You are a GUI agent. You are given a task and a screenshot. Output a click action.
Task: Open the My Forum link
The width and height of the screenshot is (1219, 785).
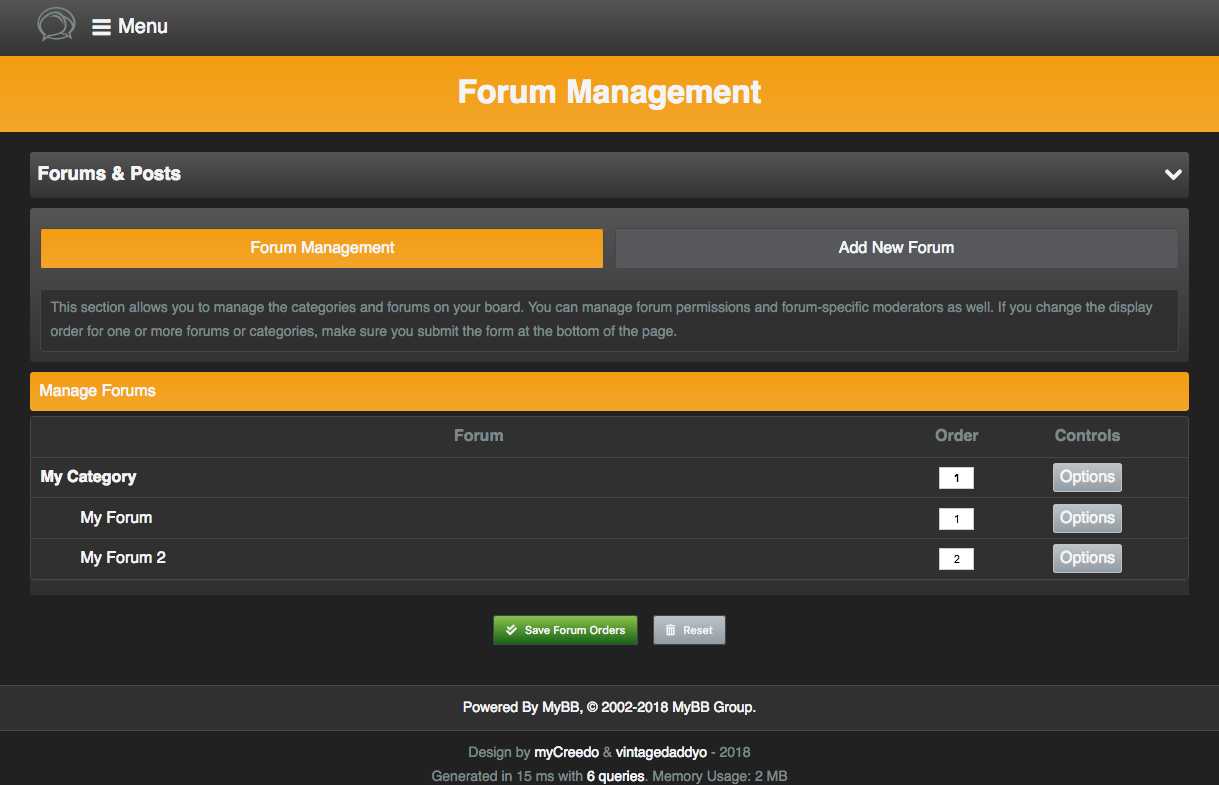tap(116, 518)
